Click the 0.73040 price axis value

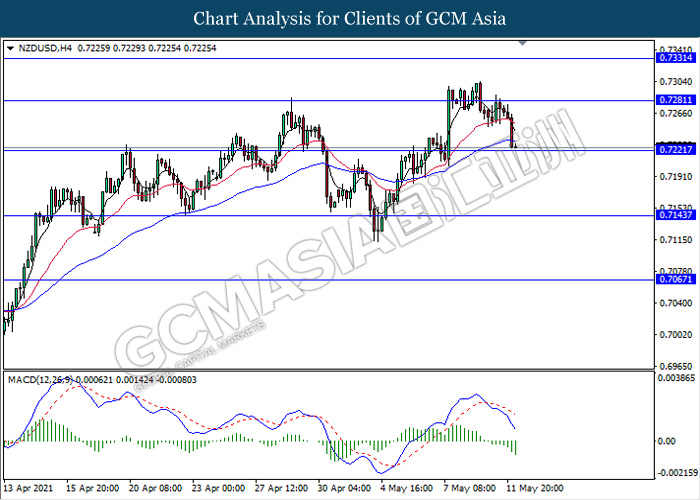pos(676,82)
